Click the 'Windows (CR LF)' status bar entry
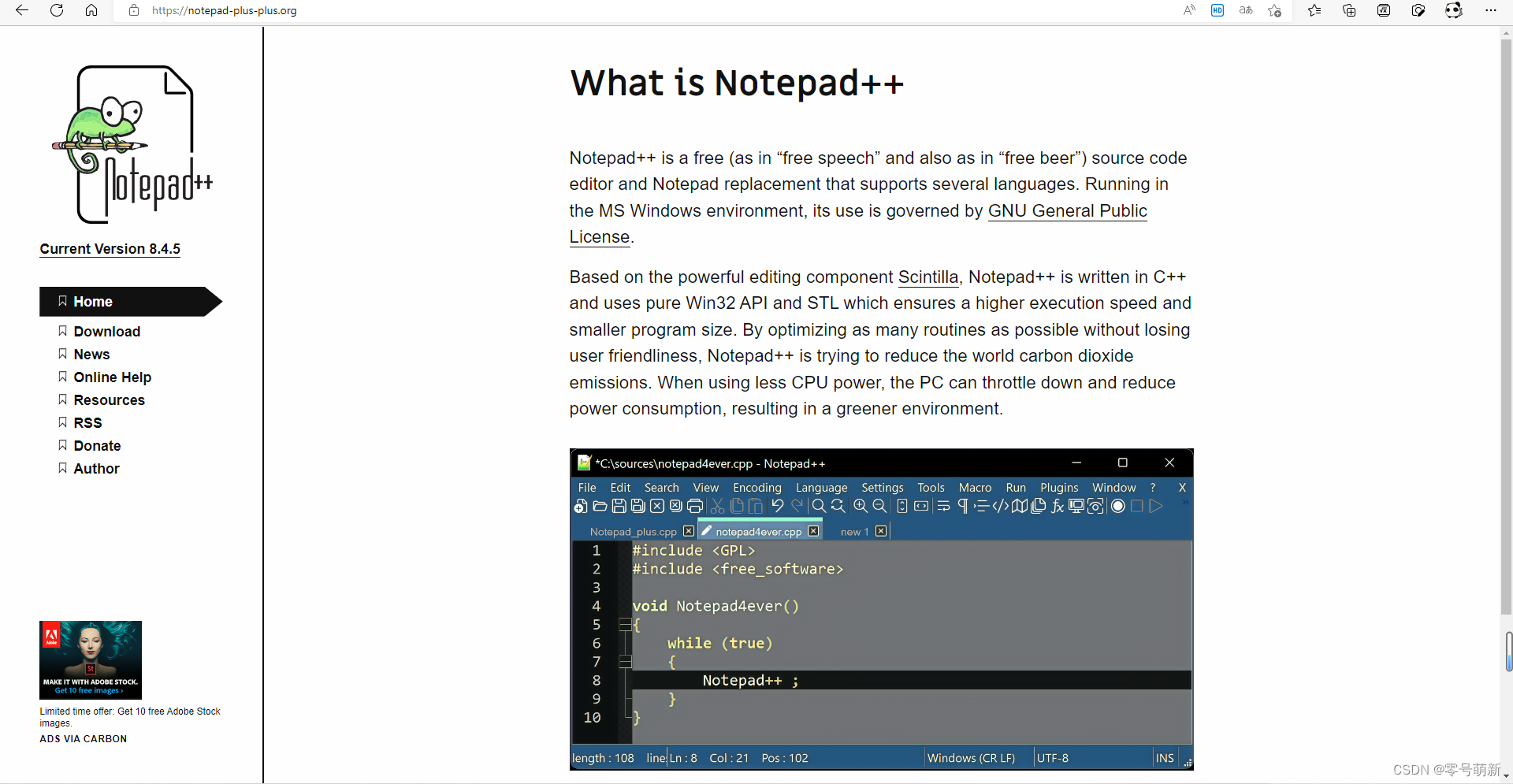This screenshot has height=784, width=1513. pyautogui.click(x=971, y=758)
